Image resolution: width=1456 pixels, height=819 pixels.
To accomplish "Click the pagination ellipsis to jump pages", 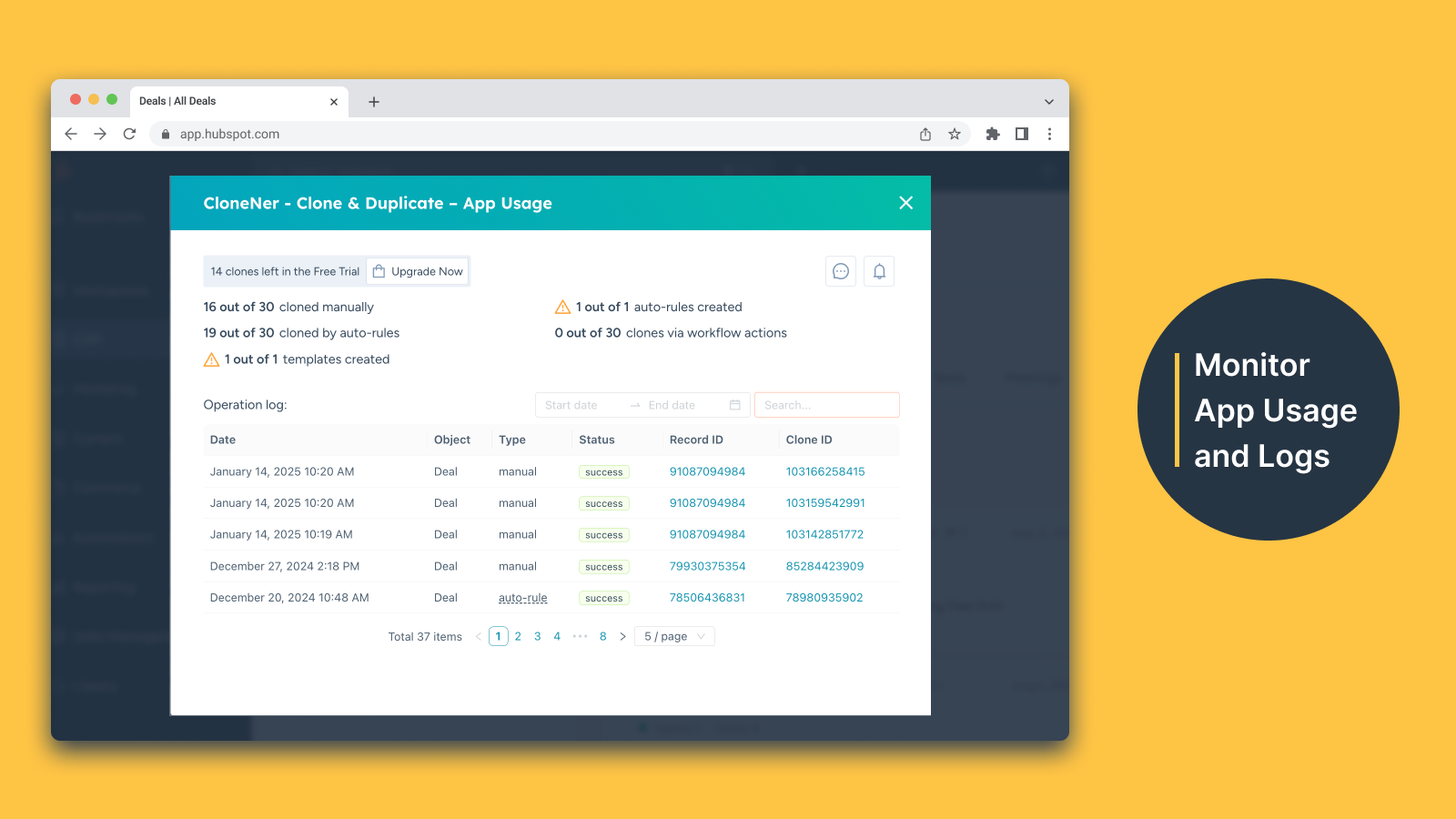I will point(581,636).
